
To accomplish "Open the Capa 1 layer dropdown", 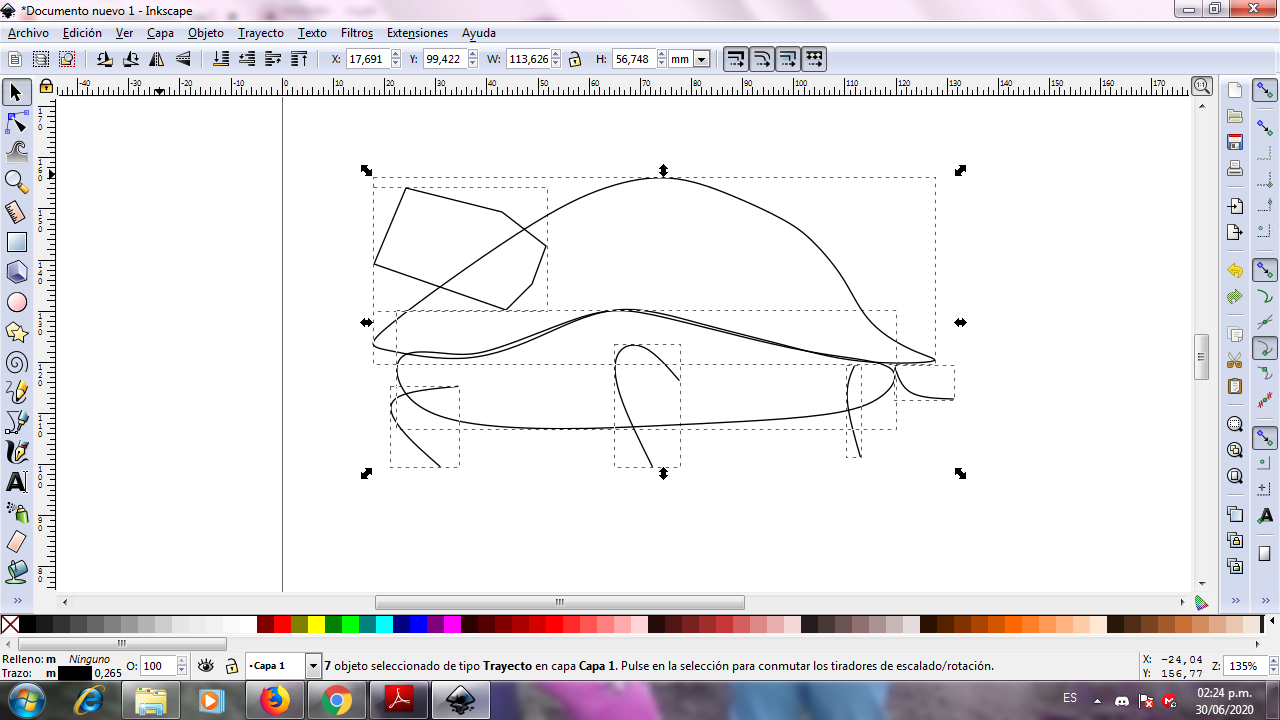I will tap(313, 666).
